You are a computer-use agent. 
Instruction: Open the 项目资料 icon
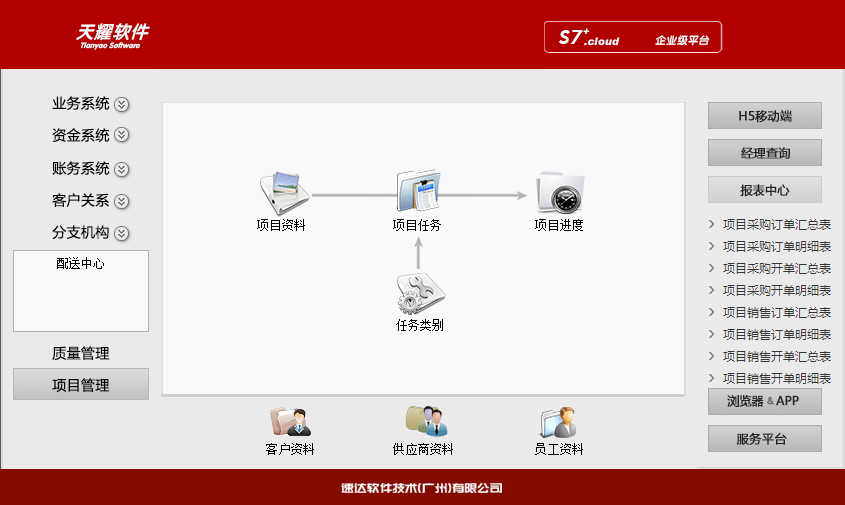283,190
